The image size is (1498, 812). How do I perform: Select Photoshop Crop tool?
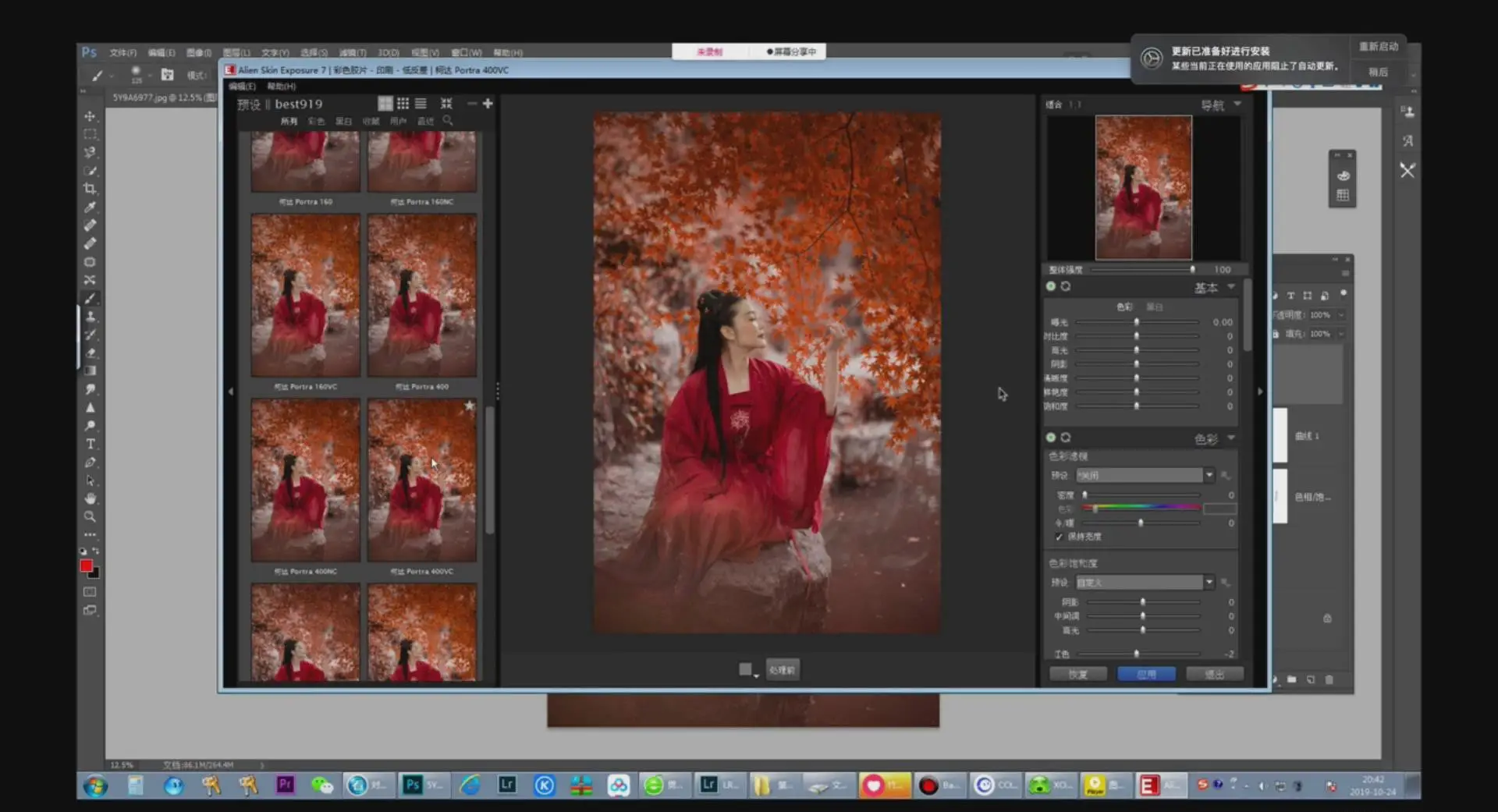point(90,189)
